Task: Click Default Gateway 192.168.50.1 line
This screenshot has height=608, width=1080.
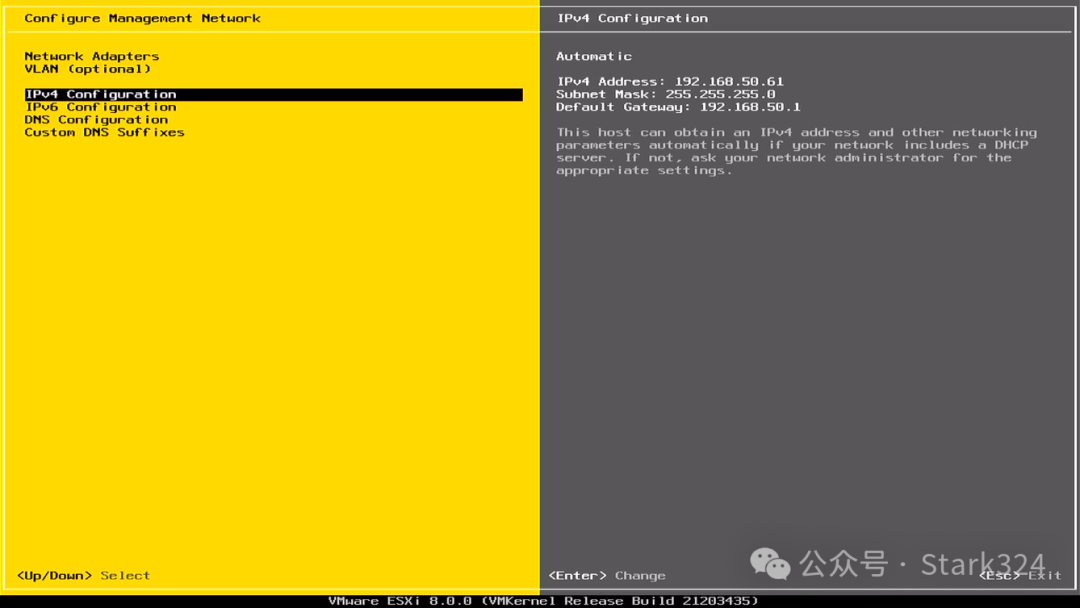Action: (678, 107)
